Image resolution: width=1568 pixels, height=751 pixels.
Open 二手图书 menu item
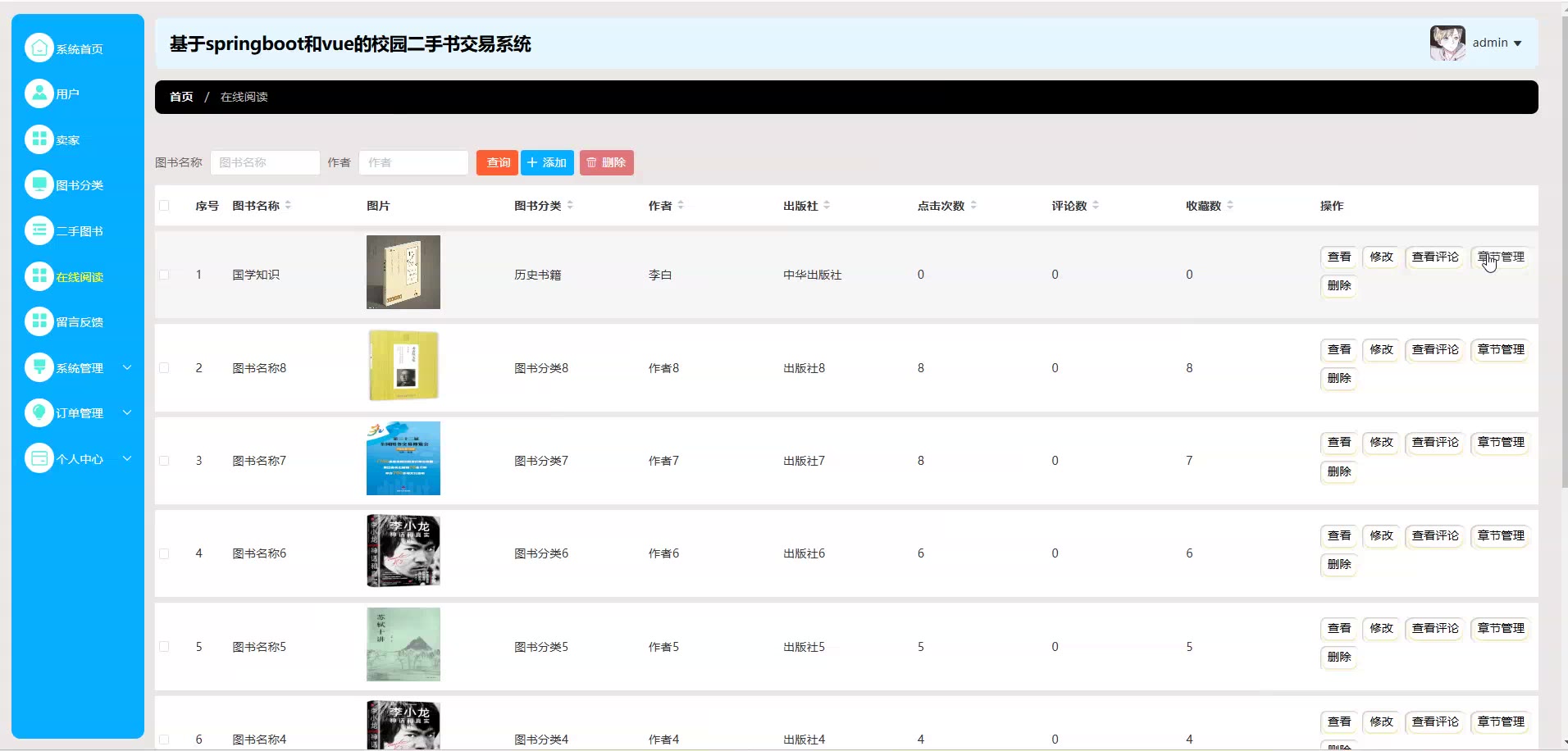click(x=80, y=231)
